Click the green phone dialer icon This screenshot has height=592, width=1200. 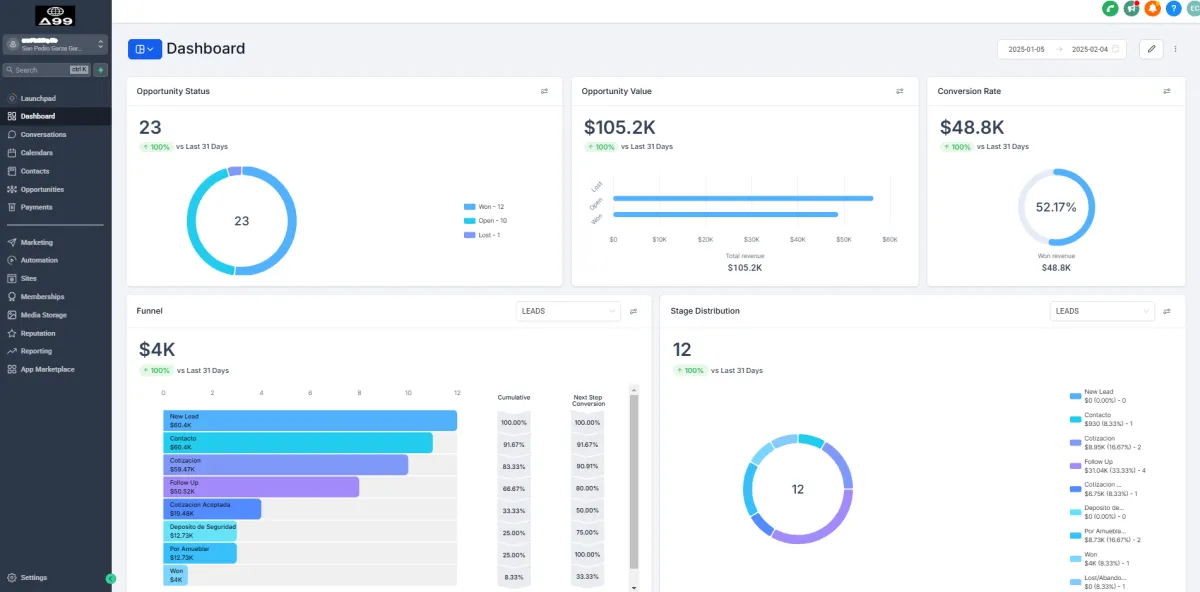click(x=1110, y=8)
